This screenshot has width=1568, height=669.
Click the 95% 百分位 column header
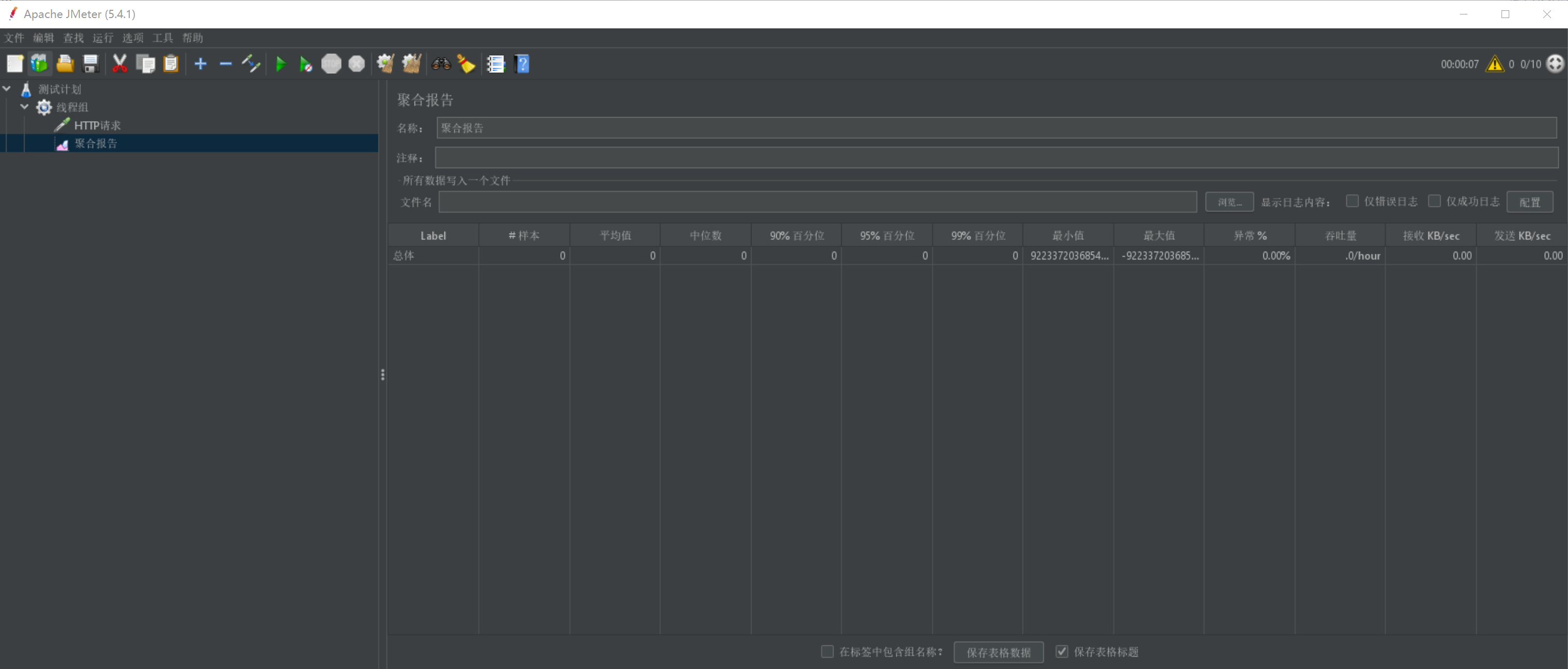(887, 235)
